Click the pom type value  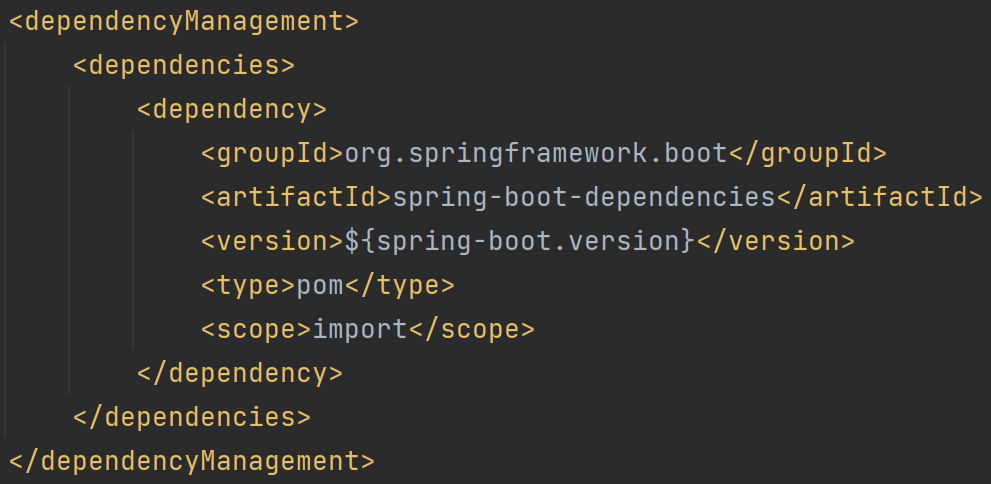[x=320, y=286]
